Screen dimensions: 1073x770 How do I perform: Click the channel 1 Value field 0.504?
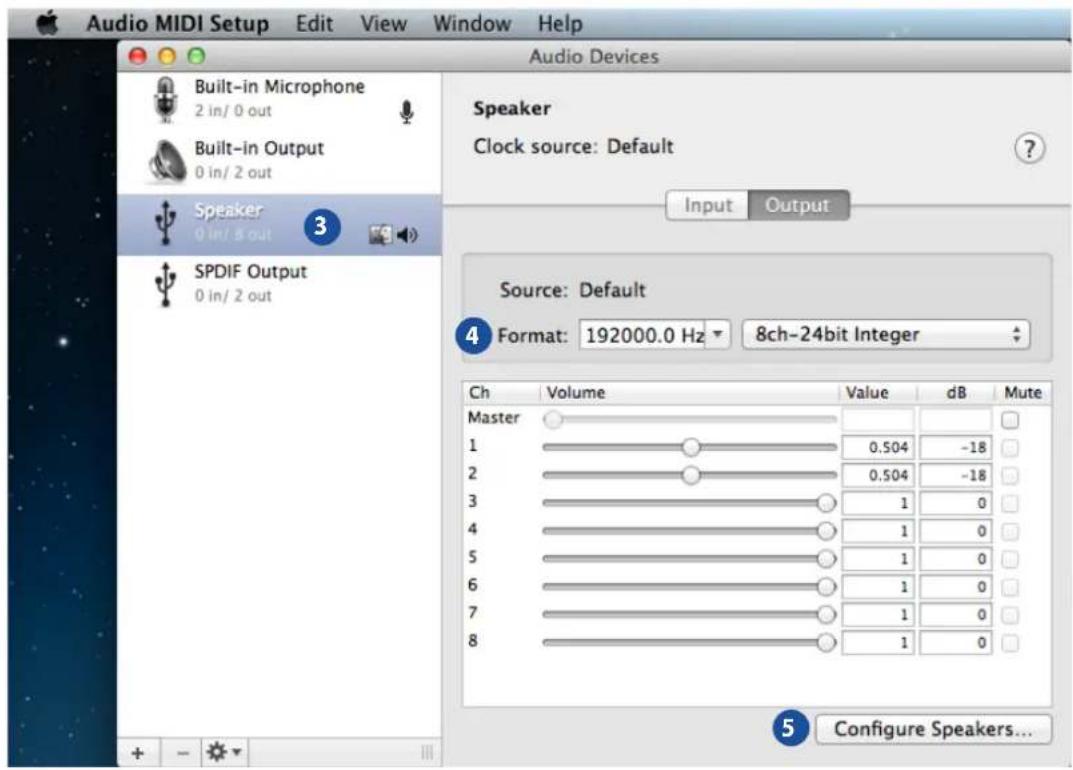[878, 448]
